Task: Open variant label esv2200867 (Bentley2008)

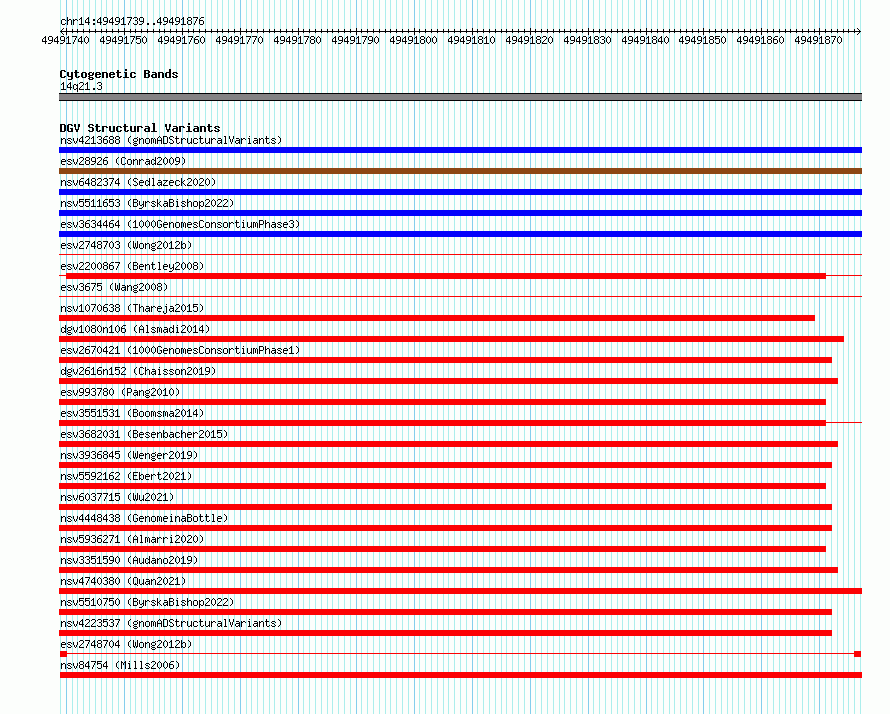Action: coord(132,266)
